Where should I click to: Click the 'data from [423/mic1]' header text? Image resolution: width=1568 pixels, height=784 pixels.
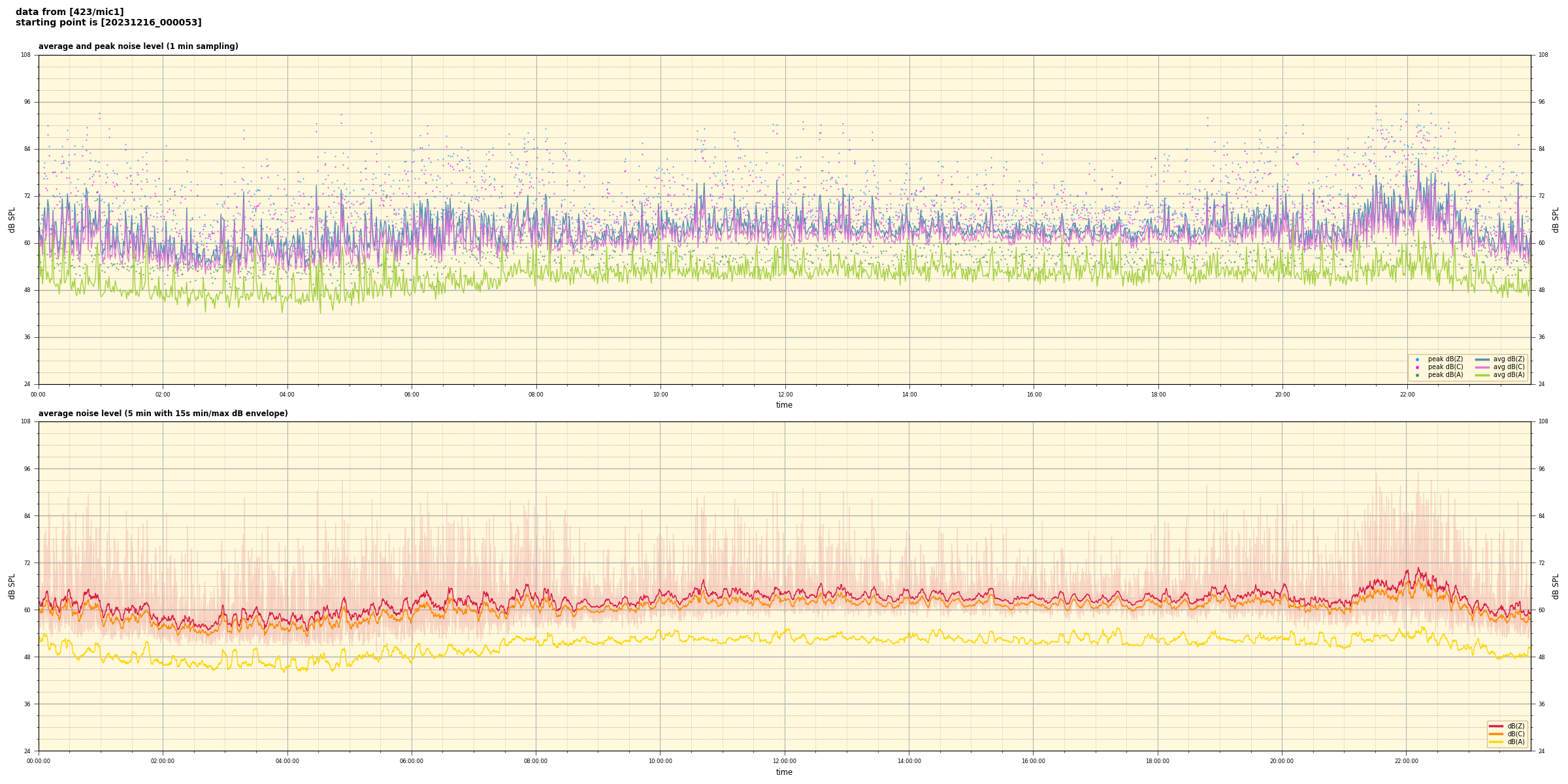pos(69,12)
